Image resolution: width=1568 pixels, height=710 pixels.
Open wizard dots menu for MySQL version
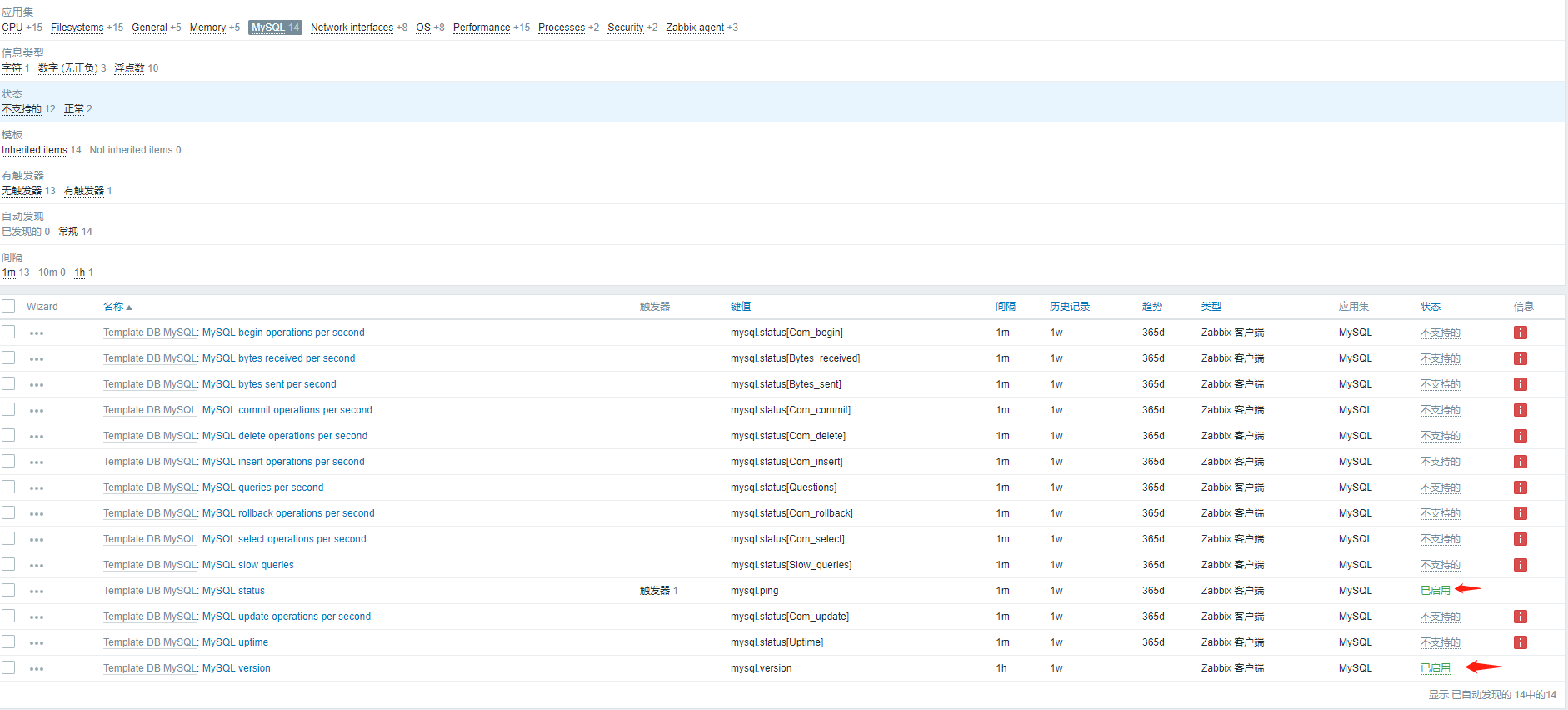point(37,669)
